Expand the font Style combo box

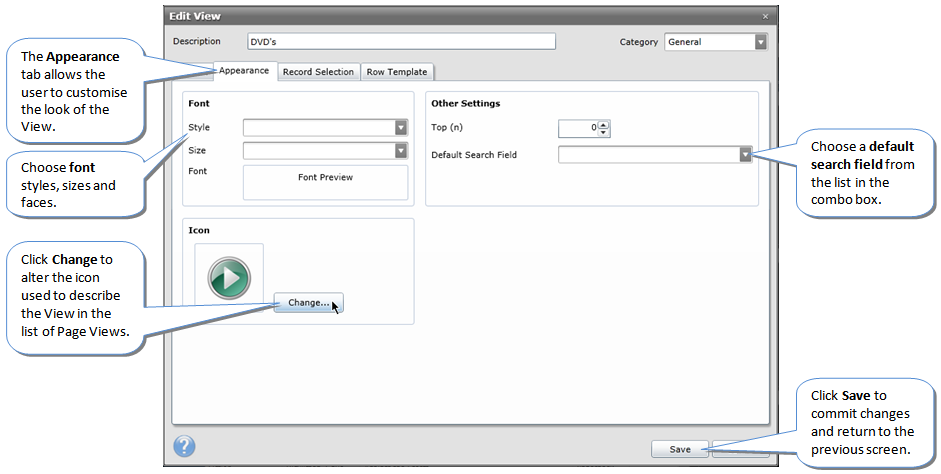401,128
